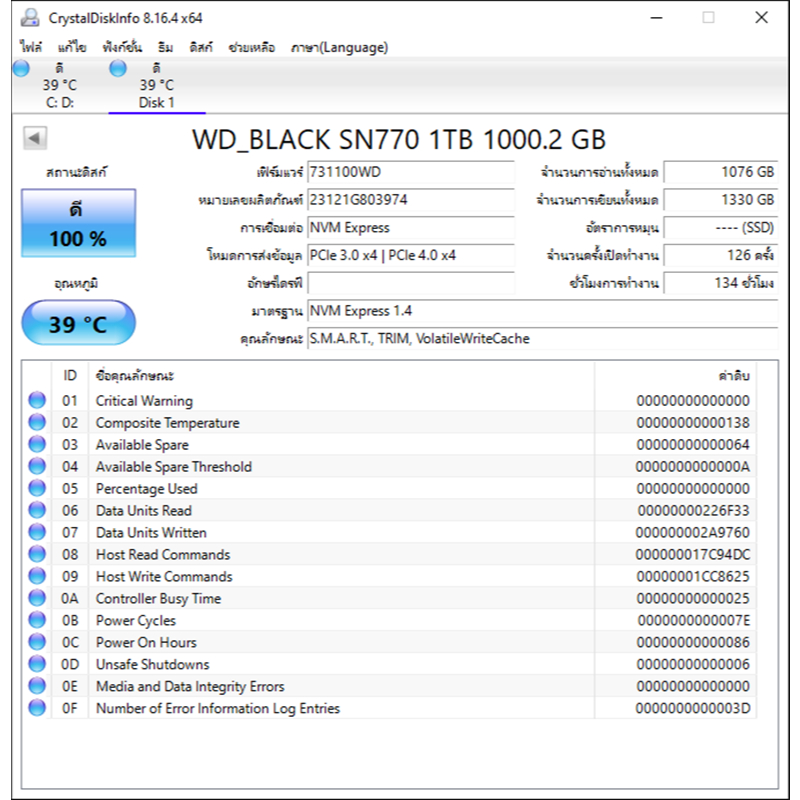800x800 pixels.
Task: Click the serial number field 23121G803974
Action: (410, 200)
